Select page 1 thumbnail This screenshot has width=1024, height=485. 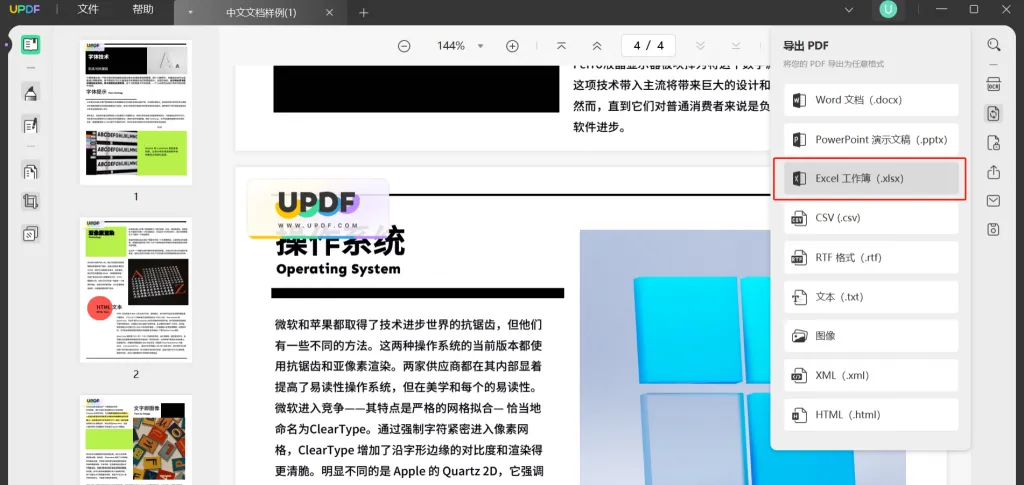[x=136, y=112]
